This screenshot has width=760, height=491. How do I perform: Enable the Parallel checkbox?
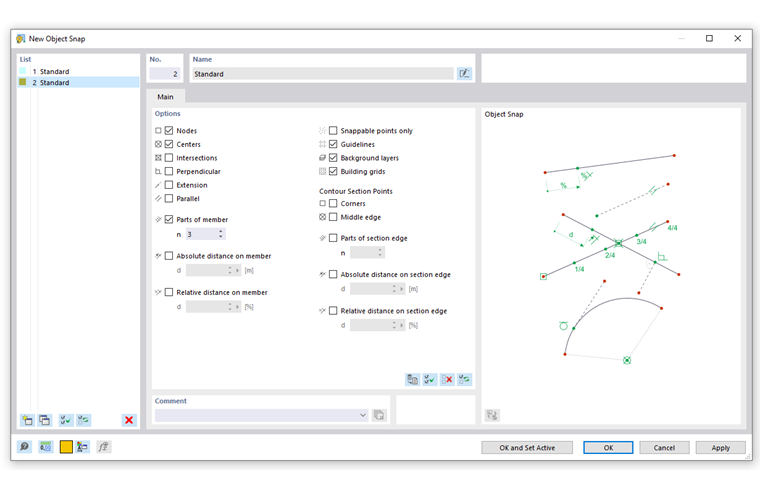click(169, 199)
